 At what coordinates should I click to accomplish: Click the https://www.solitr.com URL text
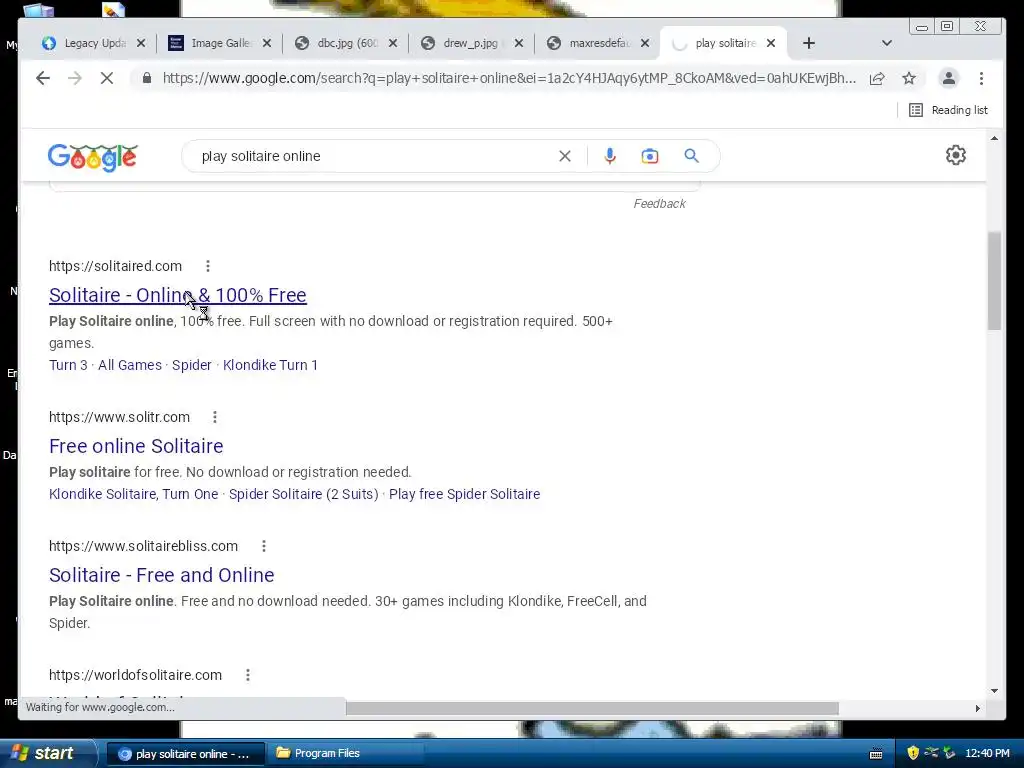coord(120,417)
